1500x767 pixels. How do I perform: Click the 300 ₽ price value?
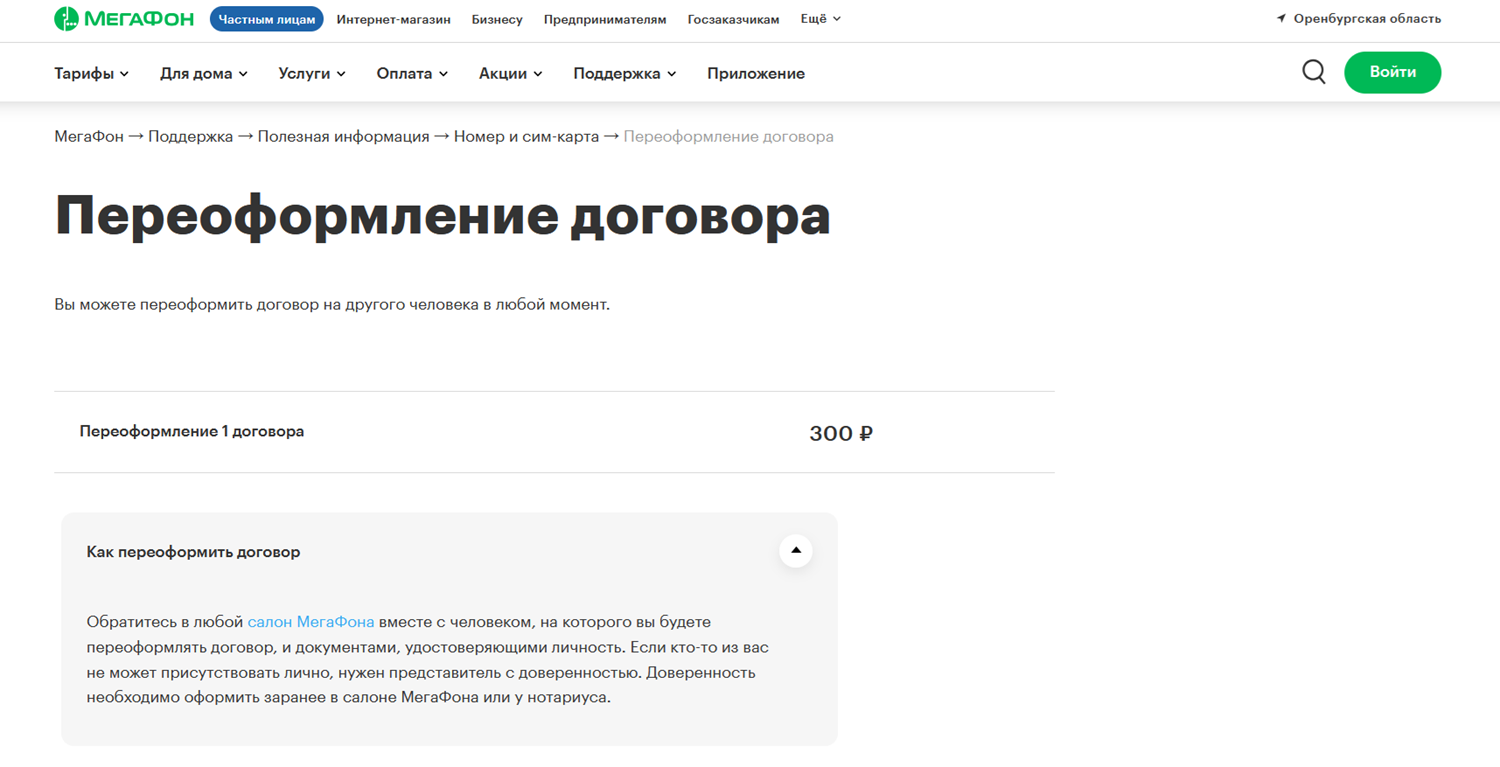pyautogui.click(x=841, y=433)
